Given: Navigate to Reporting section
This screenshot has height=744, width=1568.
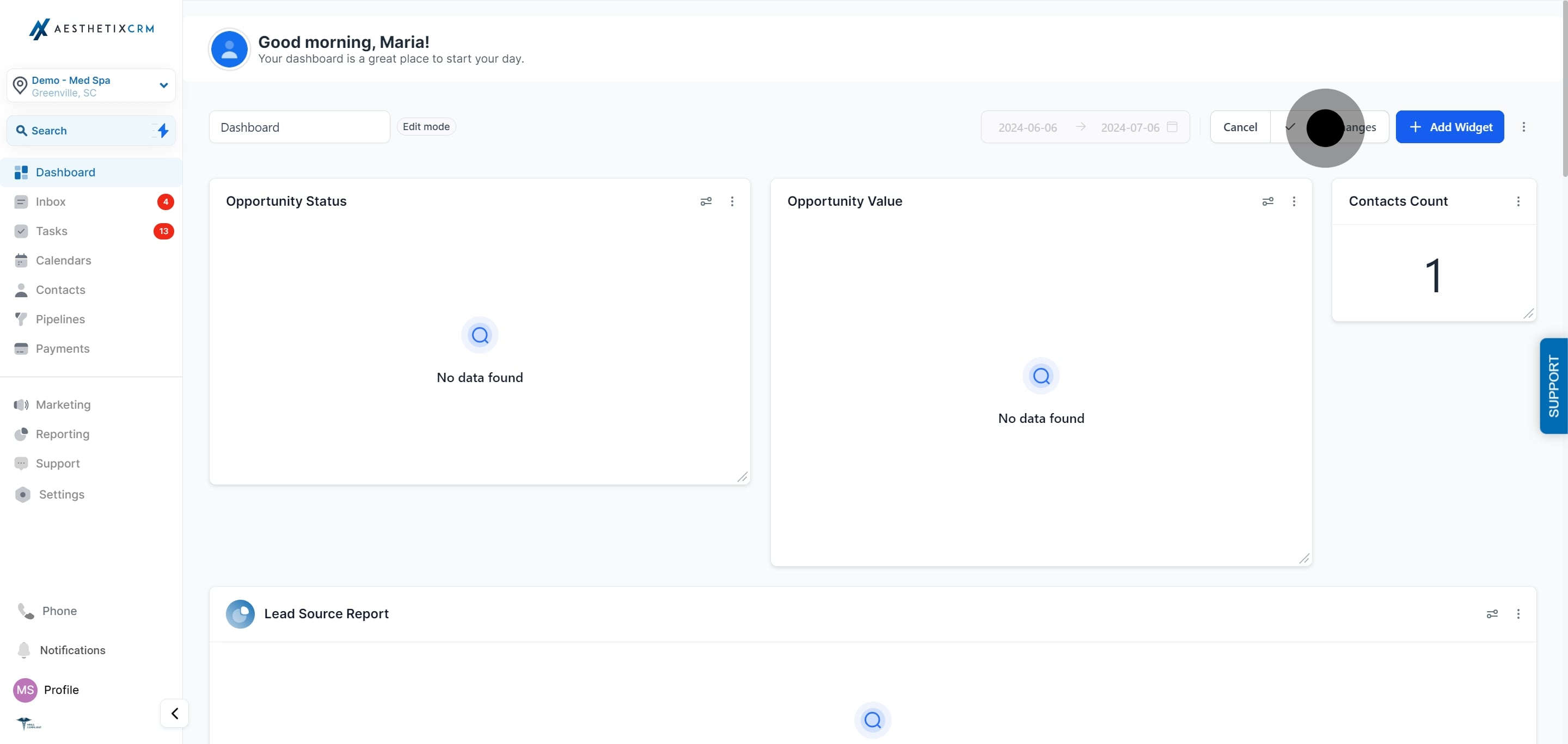Looking at the screenshot, I should [62, 434].
